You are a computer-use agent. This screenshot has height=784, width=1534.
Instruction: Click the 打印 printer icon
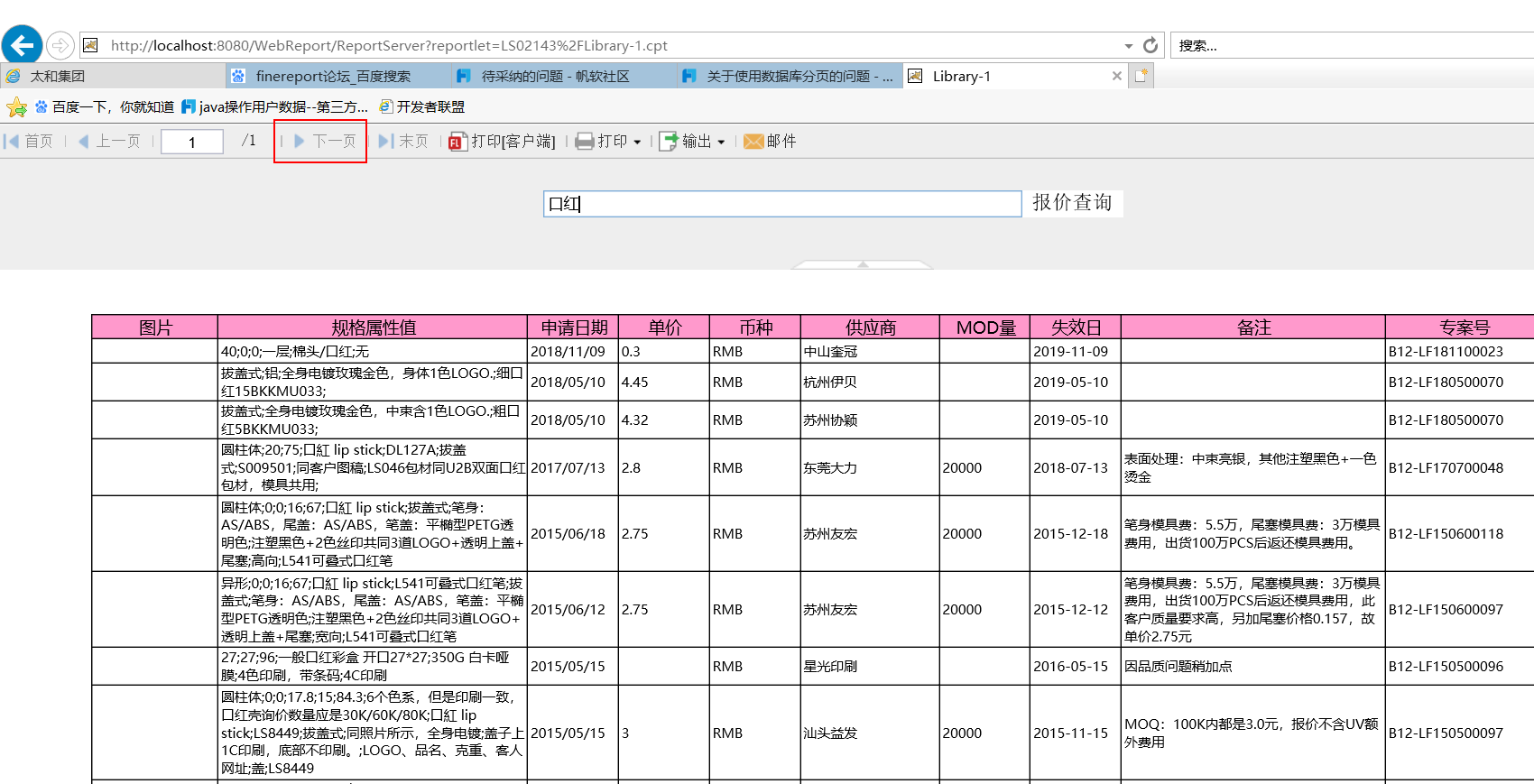pyautogui.click(x=585, y=141)
